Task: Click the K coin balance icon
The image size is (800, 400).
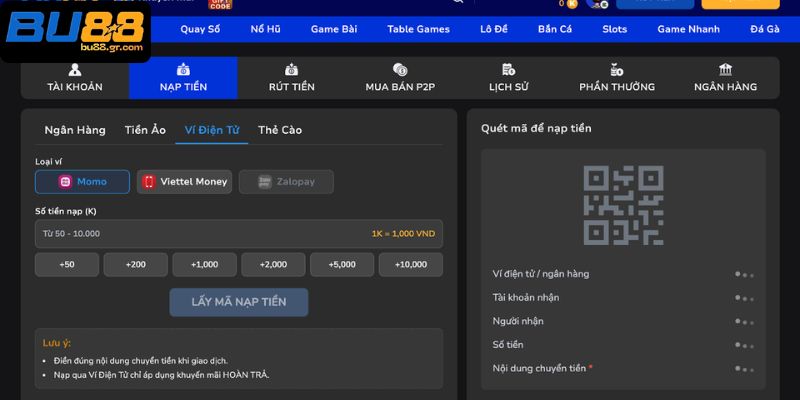Action: click(x=572, y=4)
